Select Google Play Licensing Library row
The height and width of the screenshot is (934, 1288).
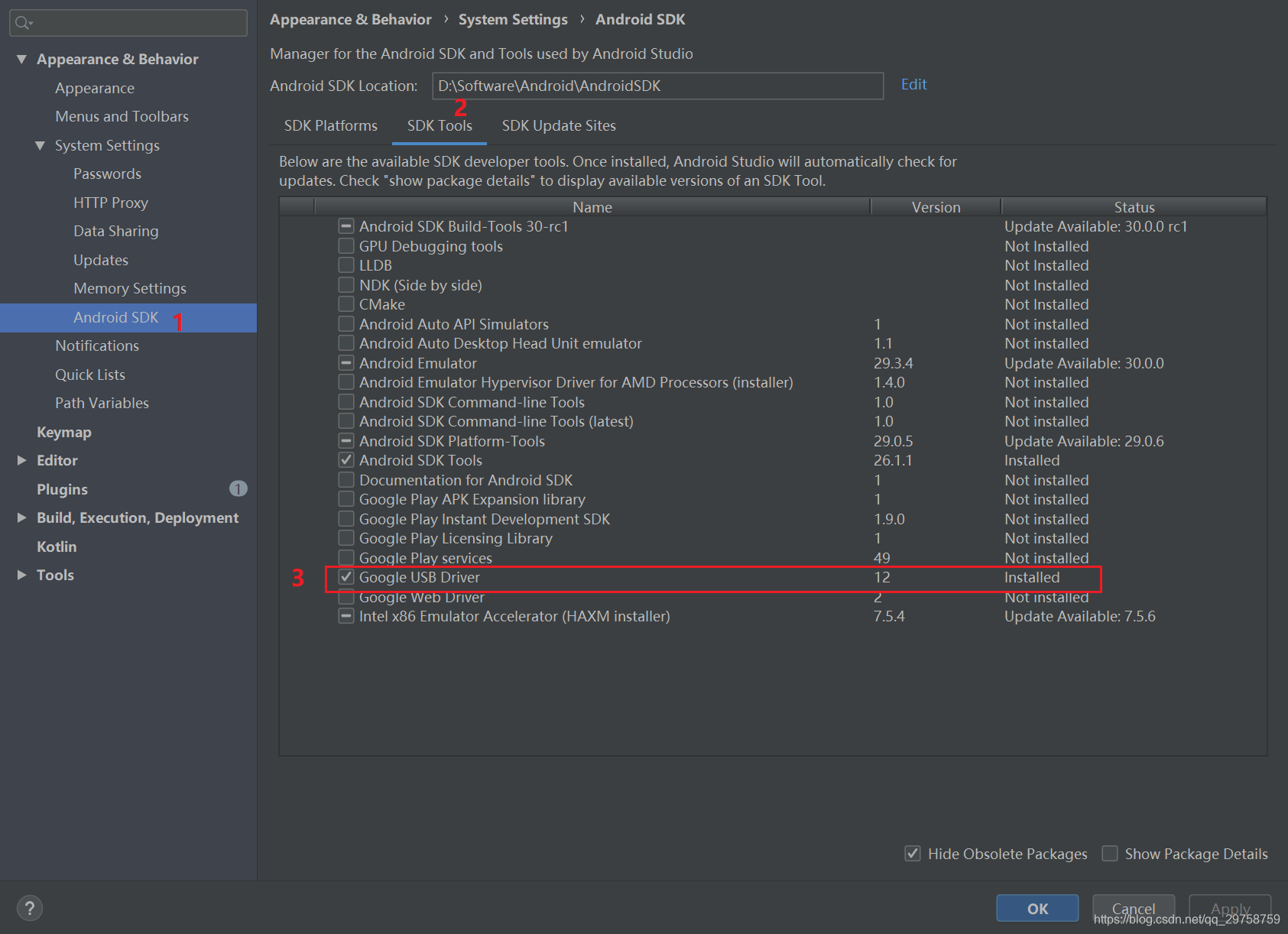(773, 538)
